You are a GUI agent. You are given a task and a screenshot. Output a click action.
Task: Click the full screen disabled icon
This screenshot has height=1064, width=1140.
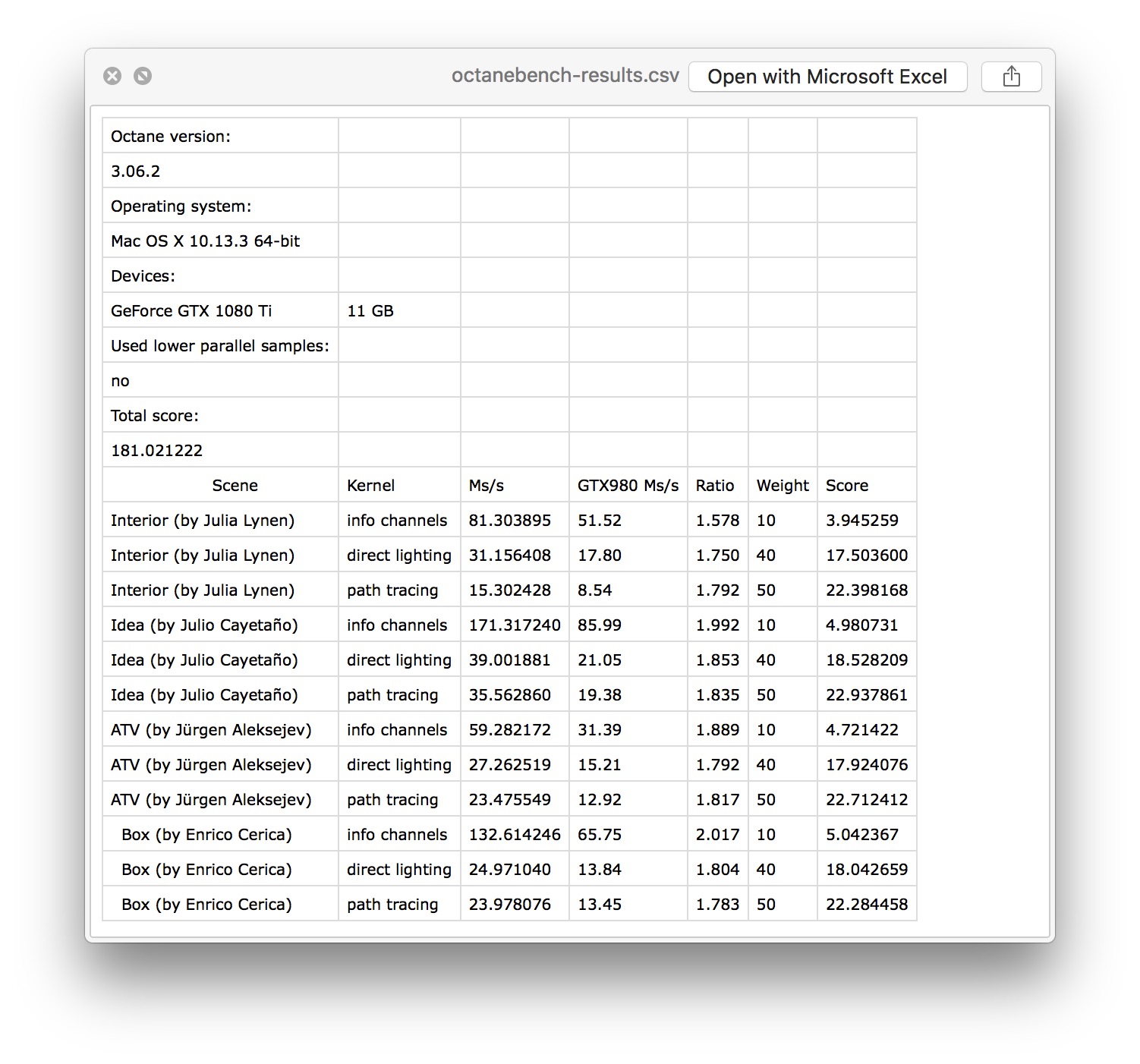(143, 76)
